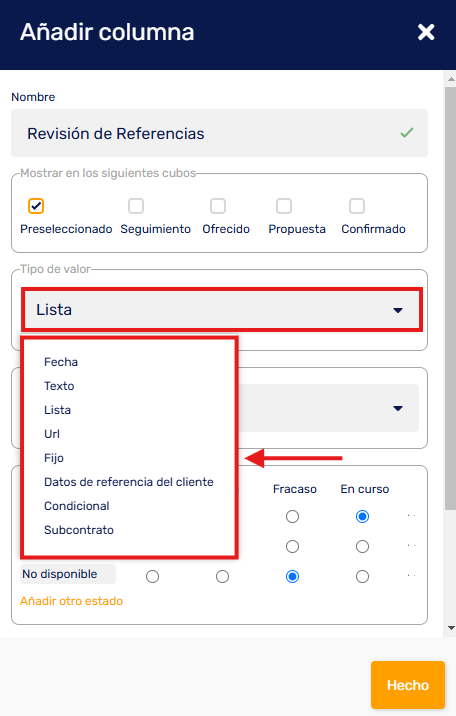Open the Lista value type dropdown
The height and width of the screenshot is (716, 456).
point(221,310)
